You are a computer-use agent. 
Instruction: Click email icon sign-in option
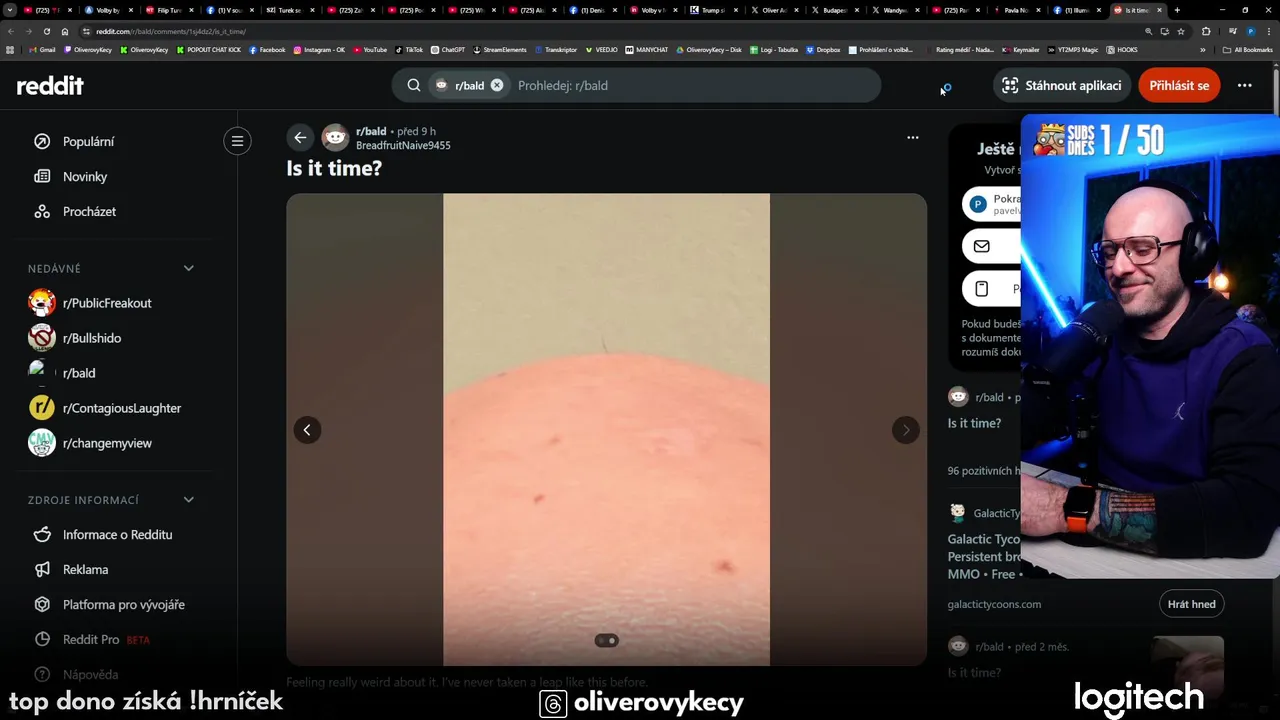[x=982, y=246]
